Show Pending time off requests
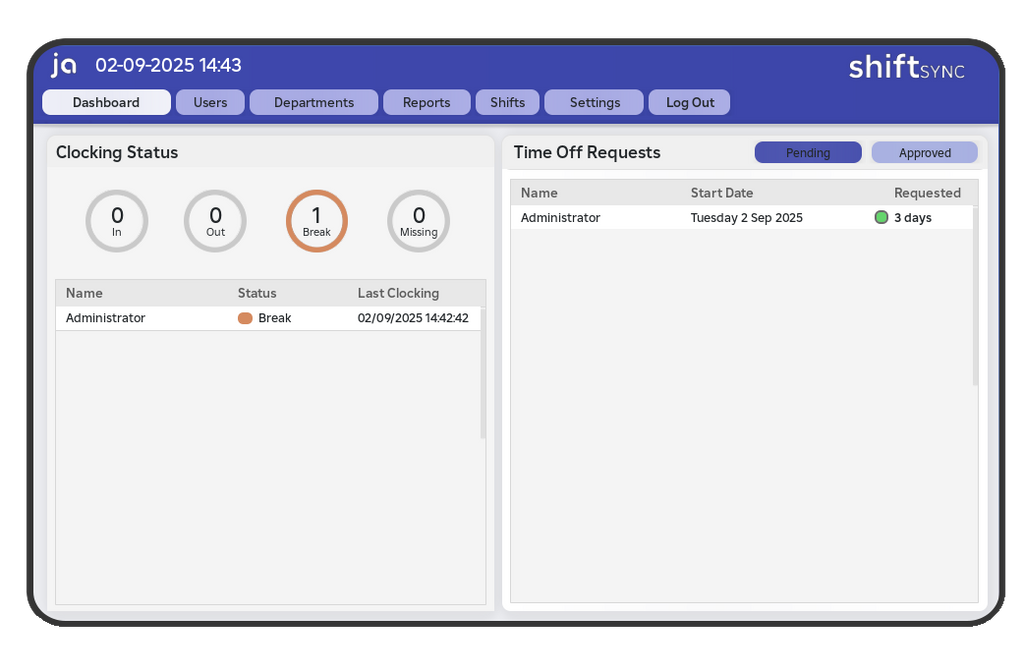Viewport: 1024px width, 671px height. (x=807, y=153)
